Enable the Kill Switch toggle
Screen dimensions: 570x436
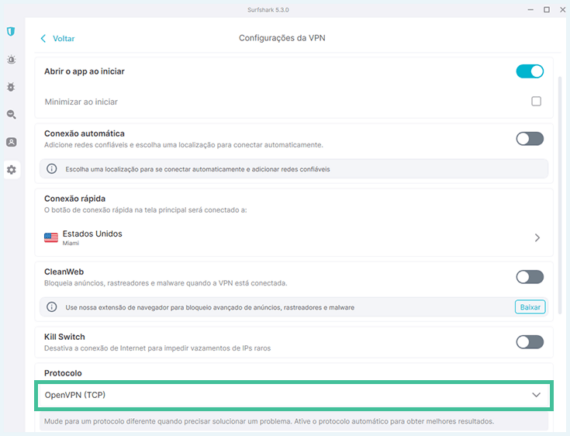coord(530,342)
